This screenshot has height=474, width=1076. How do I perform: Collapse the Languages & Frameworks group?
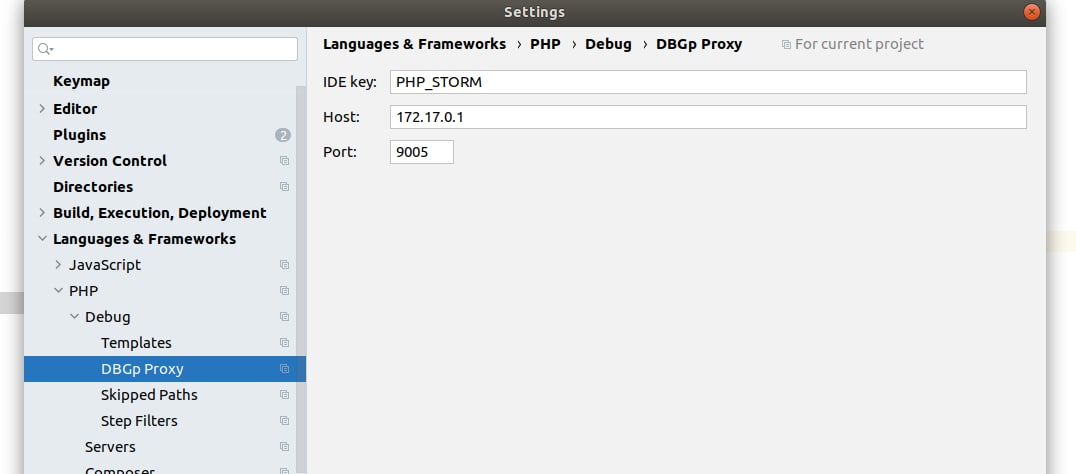tap(42, 239)
